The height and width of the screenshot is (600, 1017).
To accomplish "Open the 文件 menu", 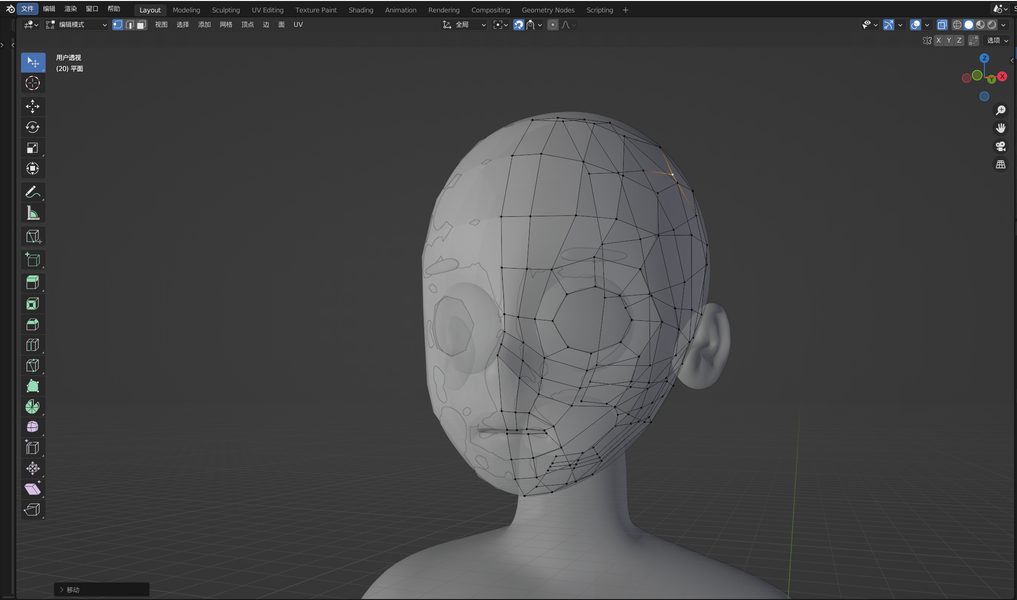I will [27, 8].
